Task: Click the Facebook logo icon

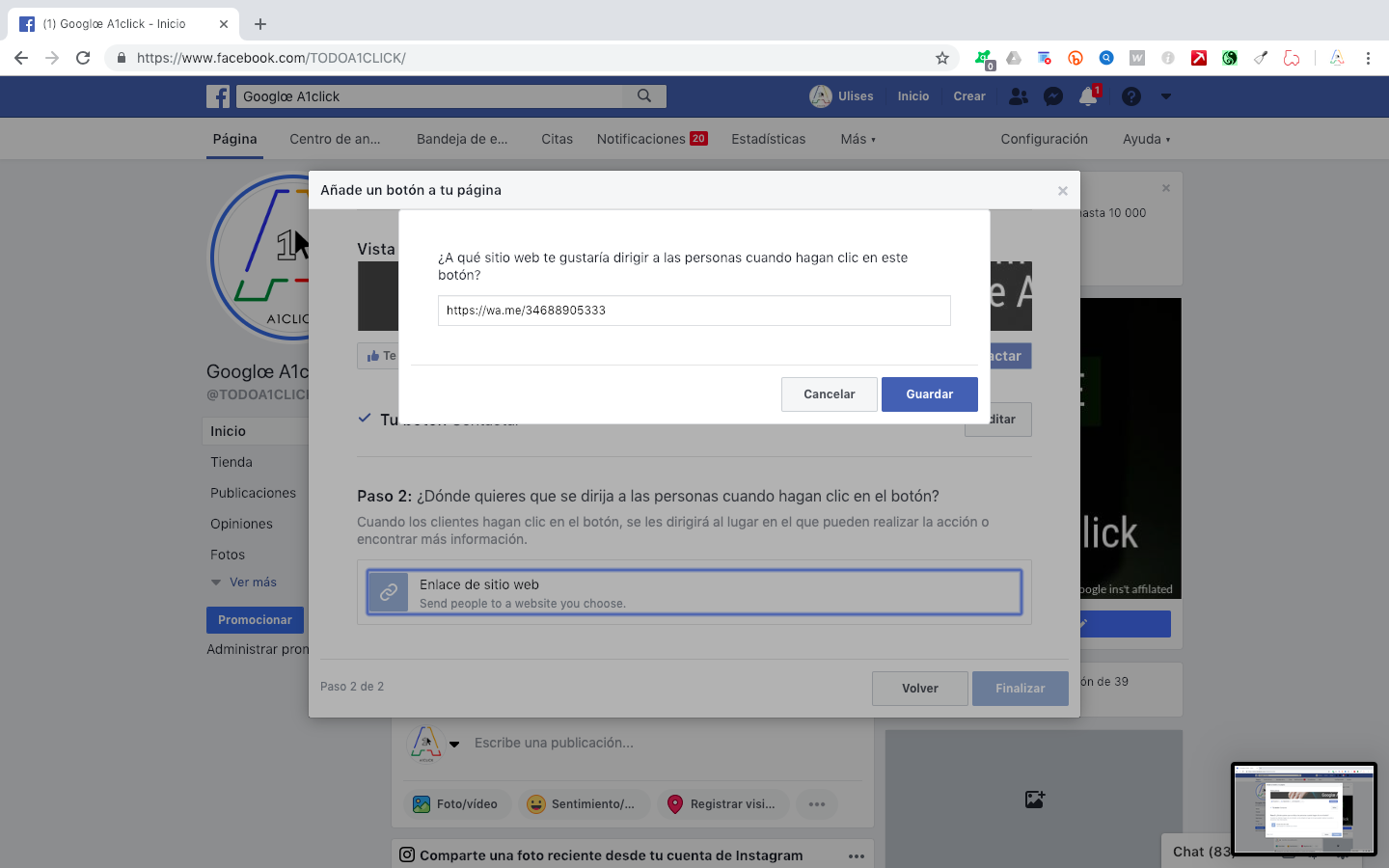Action: (x=218, y=96)
